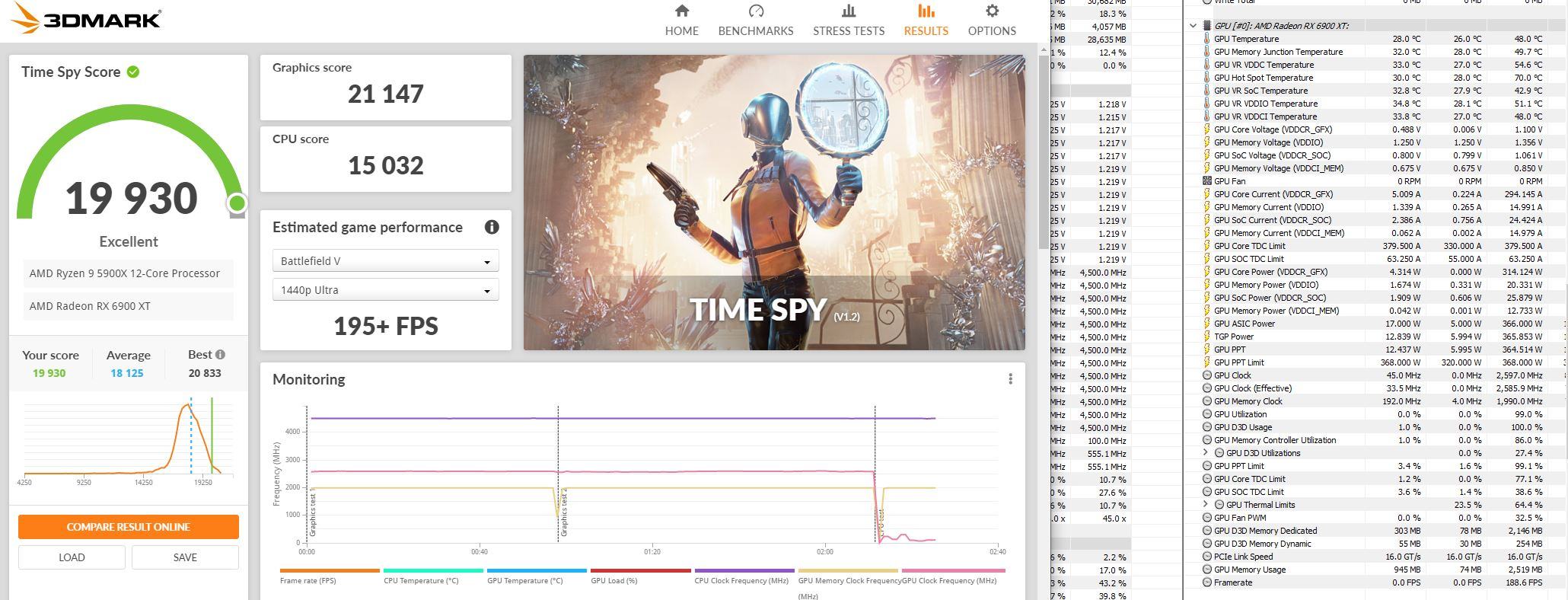Image resolution: width=1568 pixels, height=600 pixels.
Task: Click the fan icon of GPU Fan row
Action: [1206, 181]
